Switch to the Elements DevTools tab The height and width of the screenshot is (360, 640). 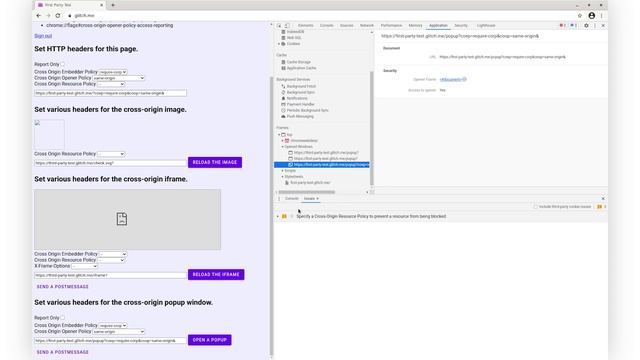click(305, 25)
